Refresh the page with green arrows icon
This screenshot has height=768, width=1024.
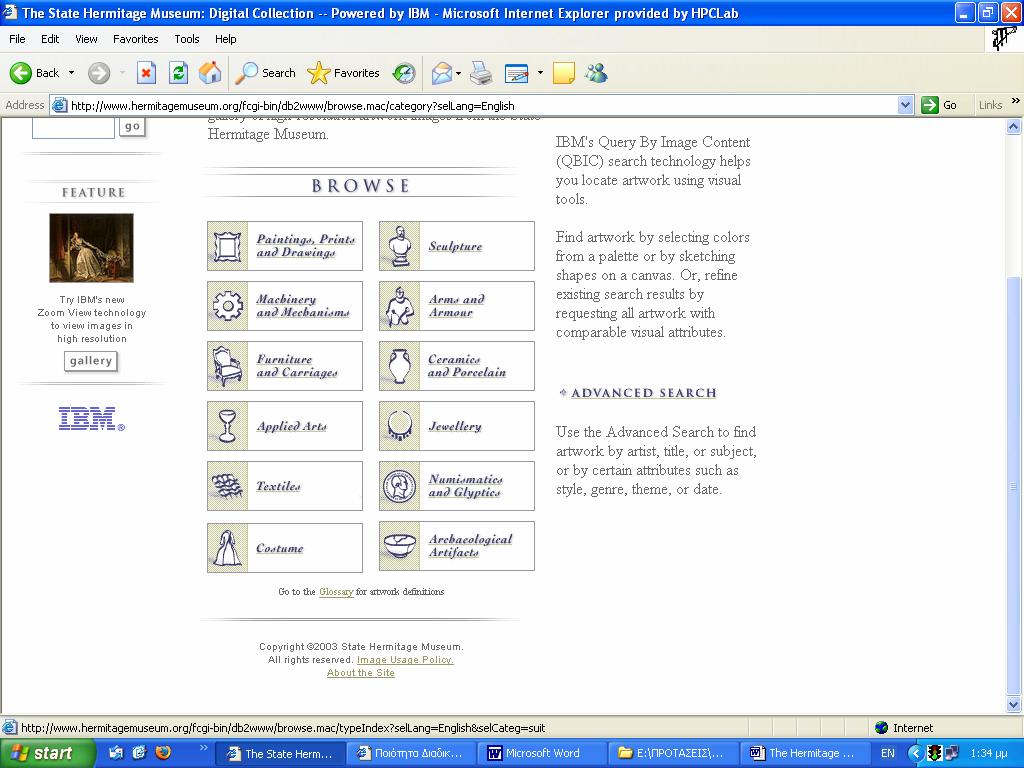[178, 72]
